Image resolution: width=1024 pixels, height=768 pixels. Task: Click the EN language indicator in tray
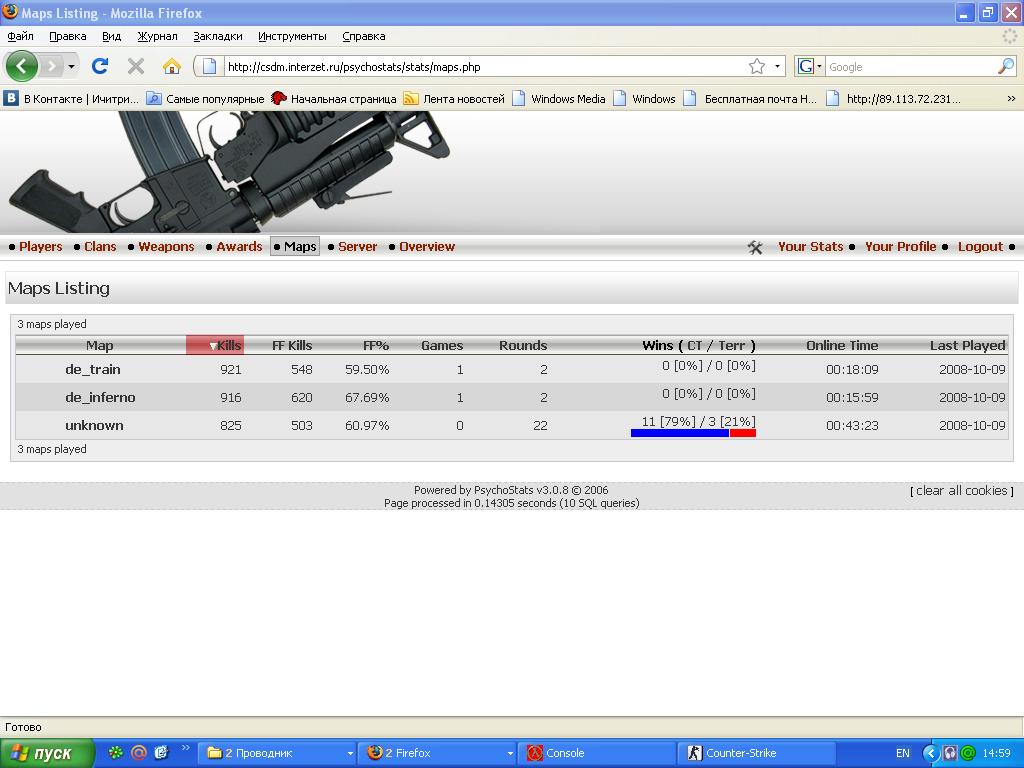(x=903, y=753)
